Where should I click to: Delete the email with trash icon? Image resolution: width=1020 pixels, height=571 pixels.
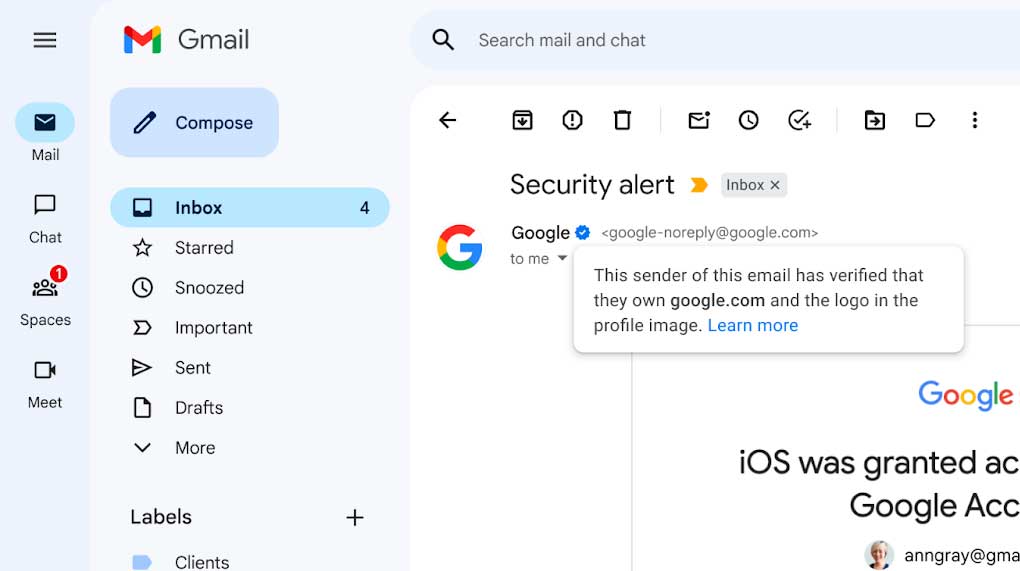622,120
